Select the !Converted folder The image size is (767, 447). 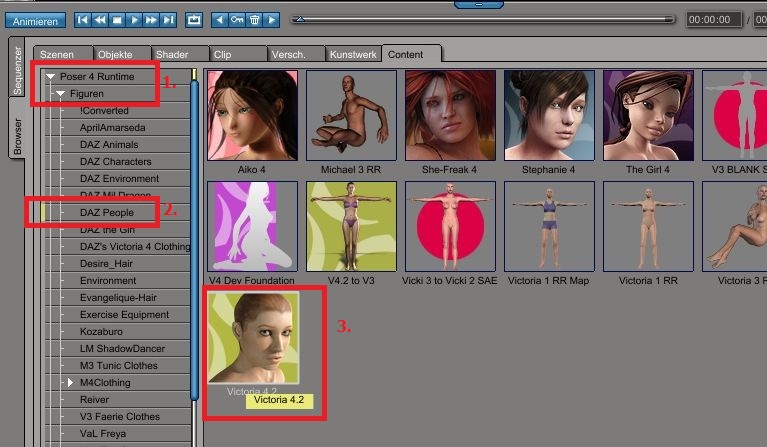(104, 111)
